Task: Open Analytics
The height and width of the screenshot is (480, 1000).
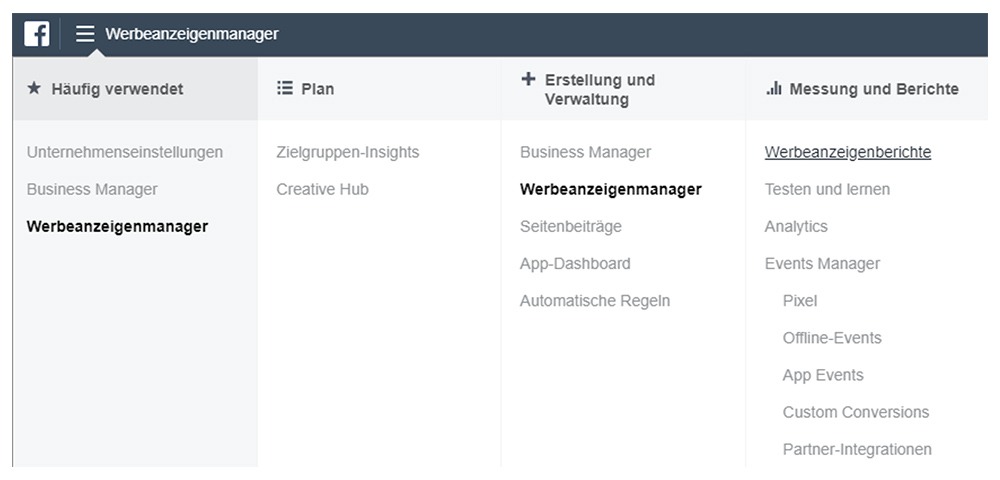Action: [x=796, y=226]
